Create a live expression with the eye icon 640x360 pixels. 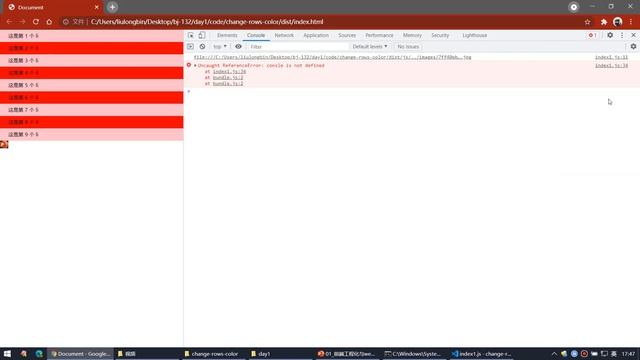pos(238,47)
